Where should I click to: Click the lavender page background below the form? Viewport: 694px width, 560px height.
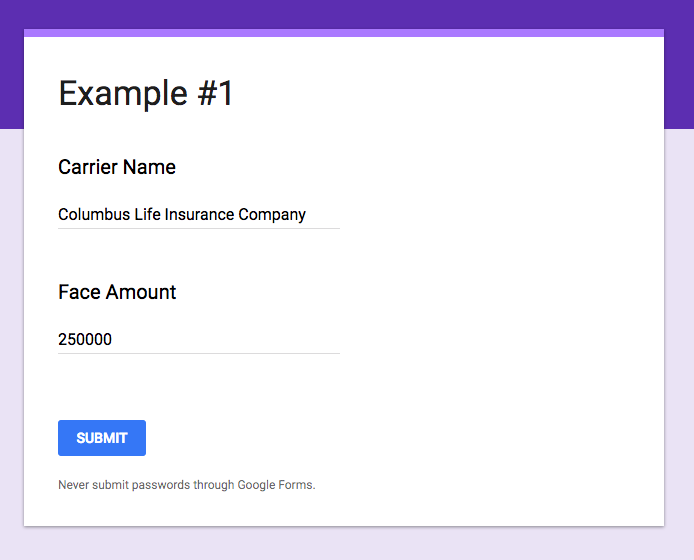(347, 544)
